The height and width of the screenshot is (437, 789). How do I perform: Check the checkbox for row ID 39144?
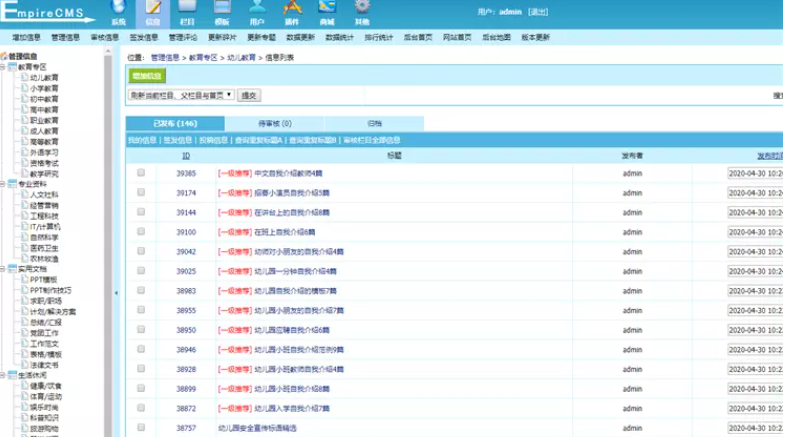coord(141,212)
